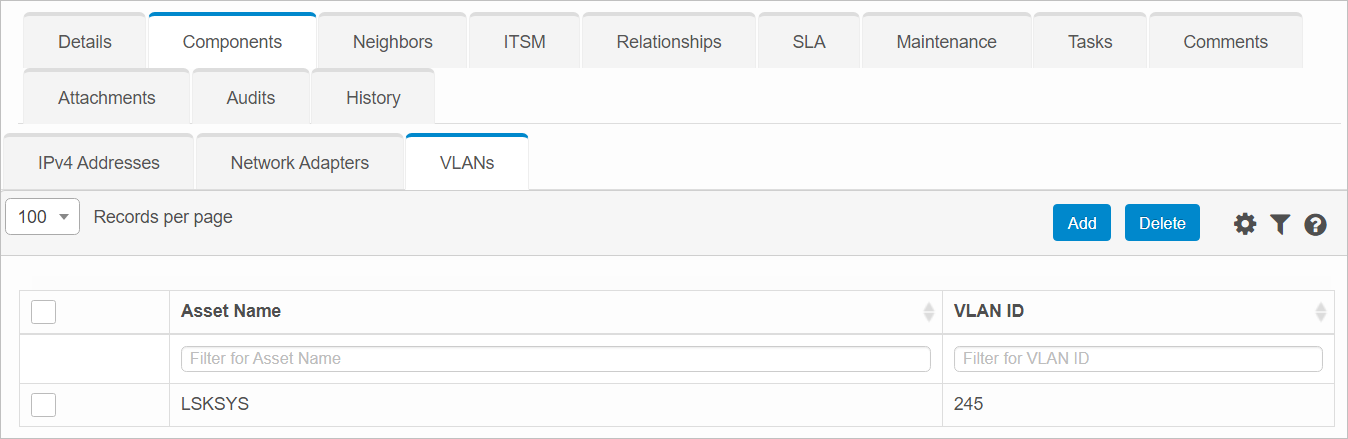Sort by VLAN ID column arrows
The width and height of the screenshot is (1348, 439).
(1321, 312)
